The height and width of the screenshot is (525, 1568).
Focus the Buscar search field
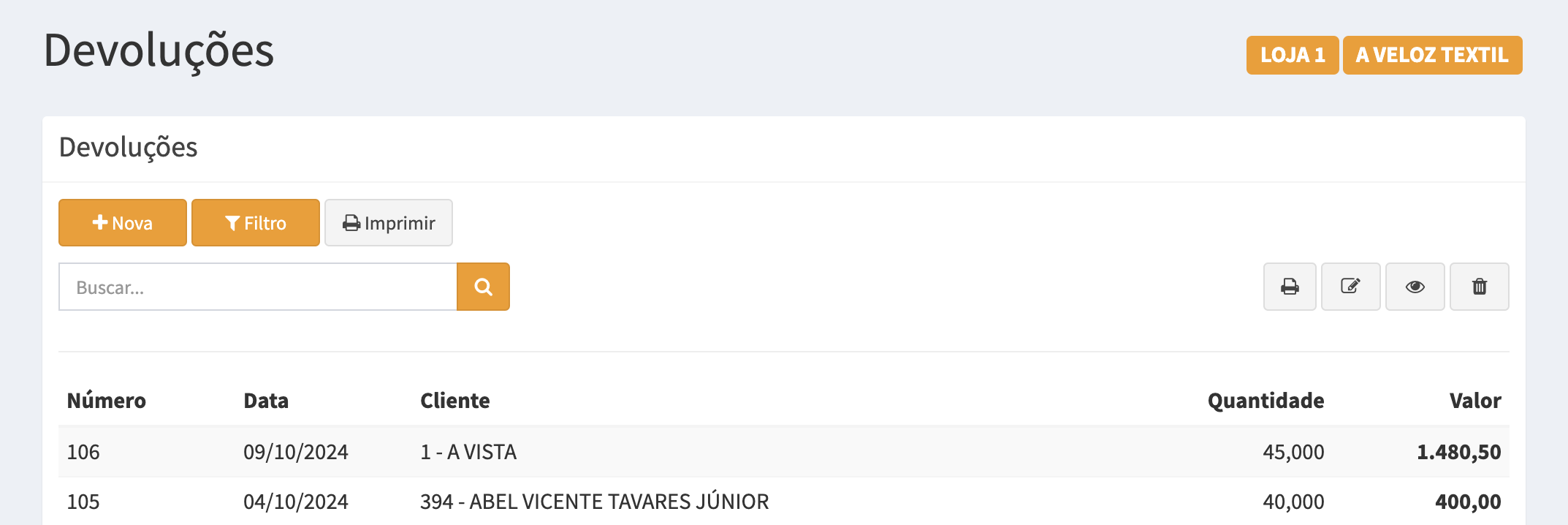pos(258,287)
